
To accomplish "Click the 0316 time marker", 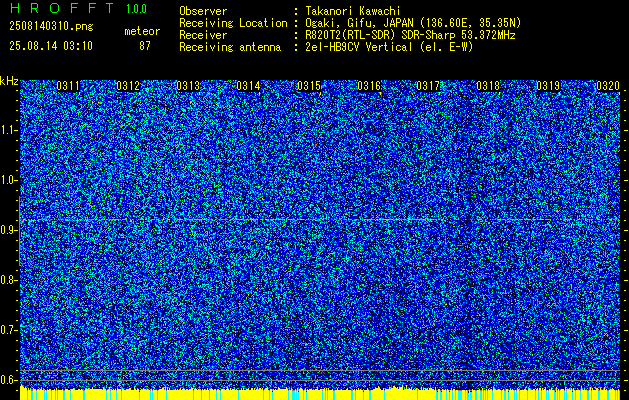I will pyautogui.click(x=369, y=86).
